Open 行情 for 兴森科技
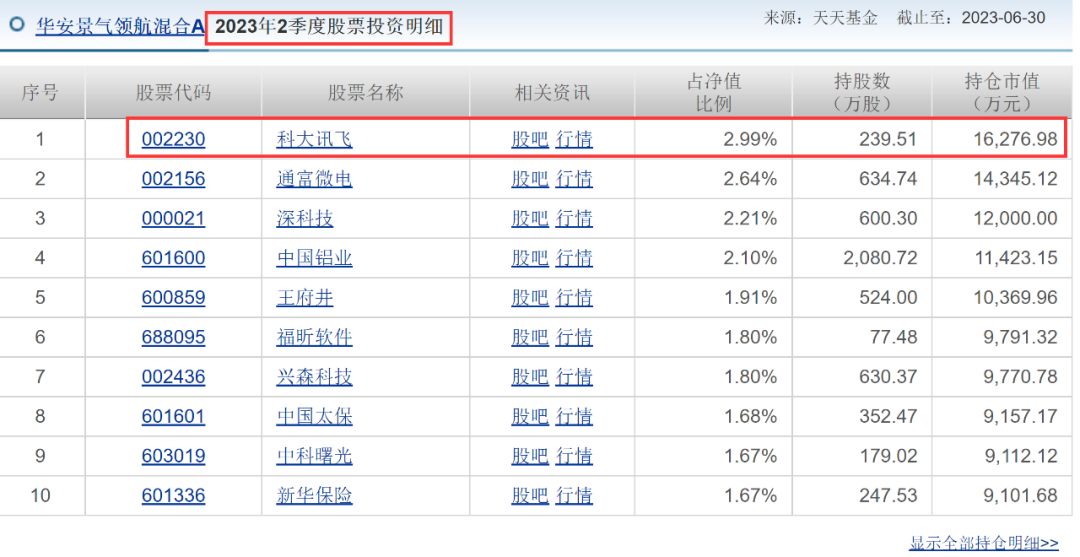This screenshot has width=1080, height=557. pos(574,377)
